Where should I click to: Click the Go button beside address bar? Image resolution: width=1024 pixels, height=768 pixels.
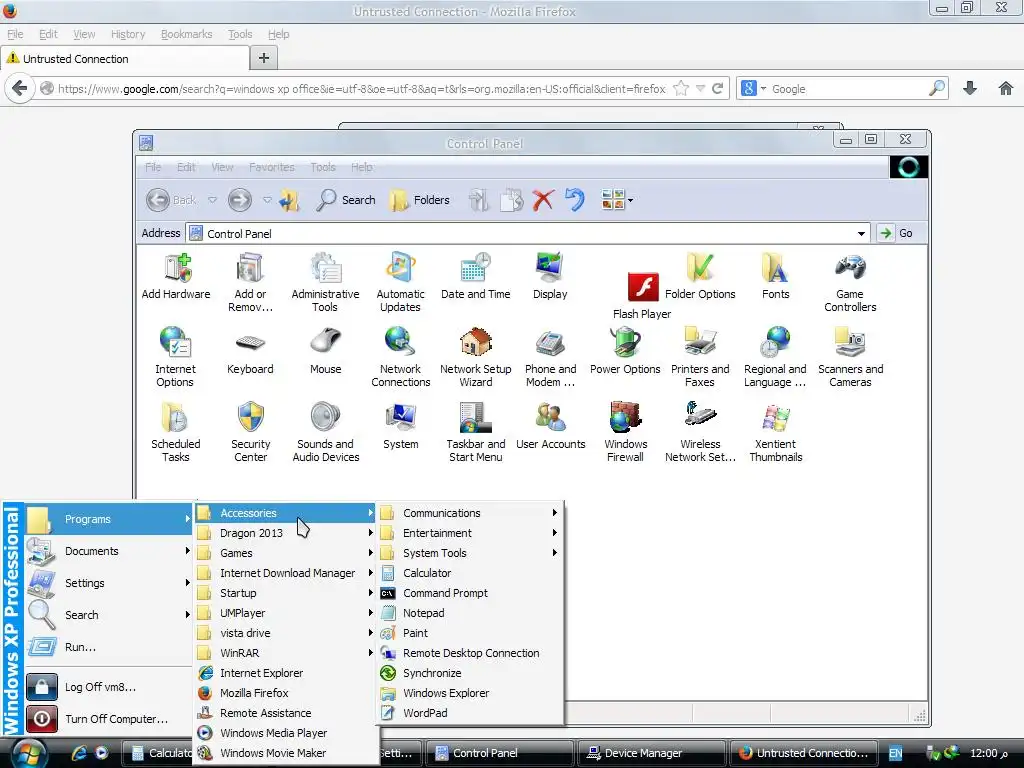(895, 233)
